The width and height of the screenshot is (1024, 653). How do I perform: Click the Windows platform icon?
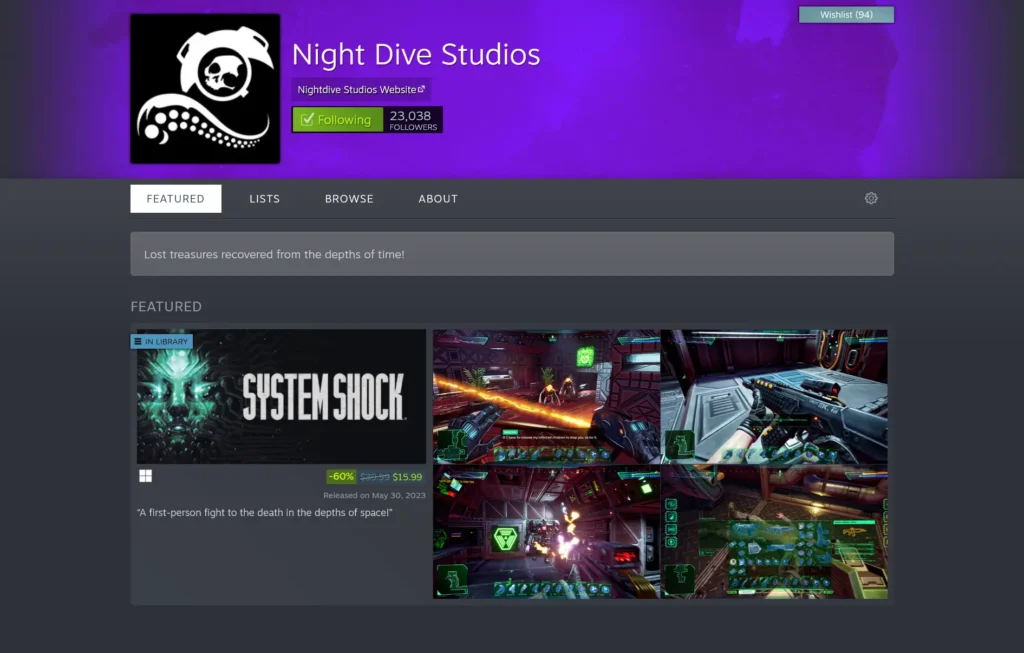pos(146,476)
